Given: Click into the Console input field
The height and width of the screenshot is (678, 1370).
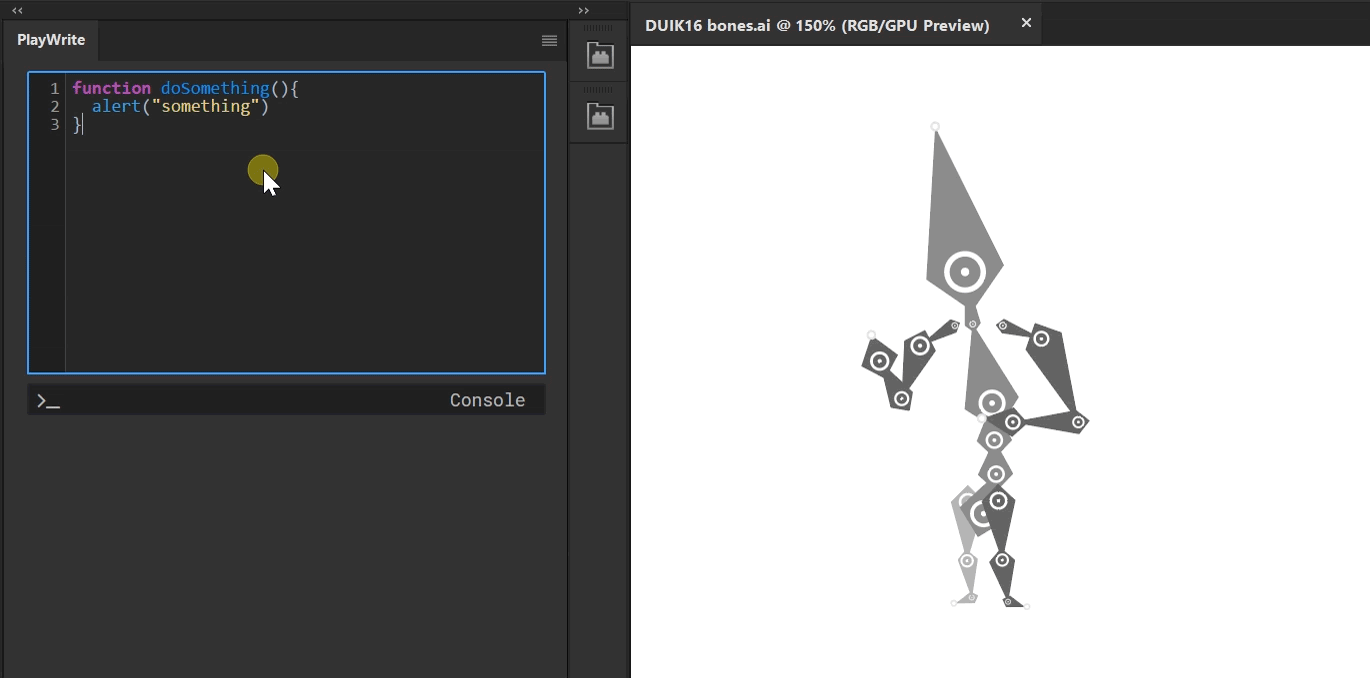Looking at the screenshot, I should tap(286, 400).
